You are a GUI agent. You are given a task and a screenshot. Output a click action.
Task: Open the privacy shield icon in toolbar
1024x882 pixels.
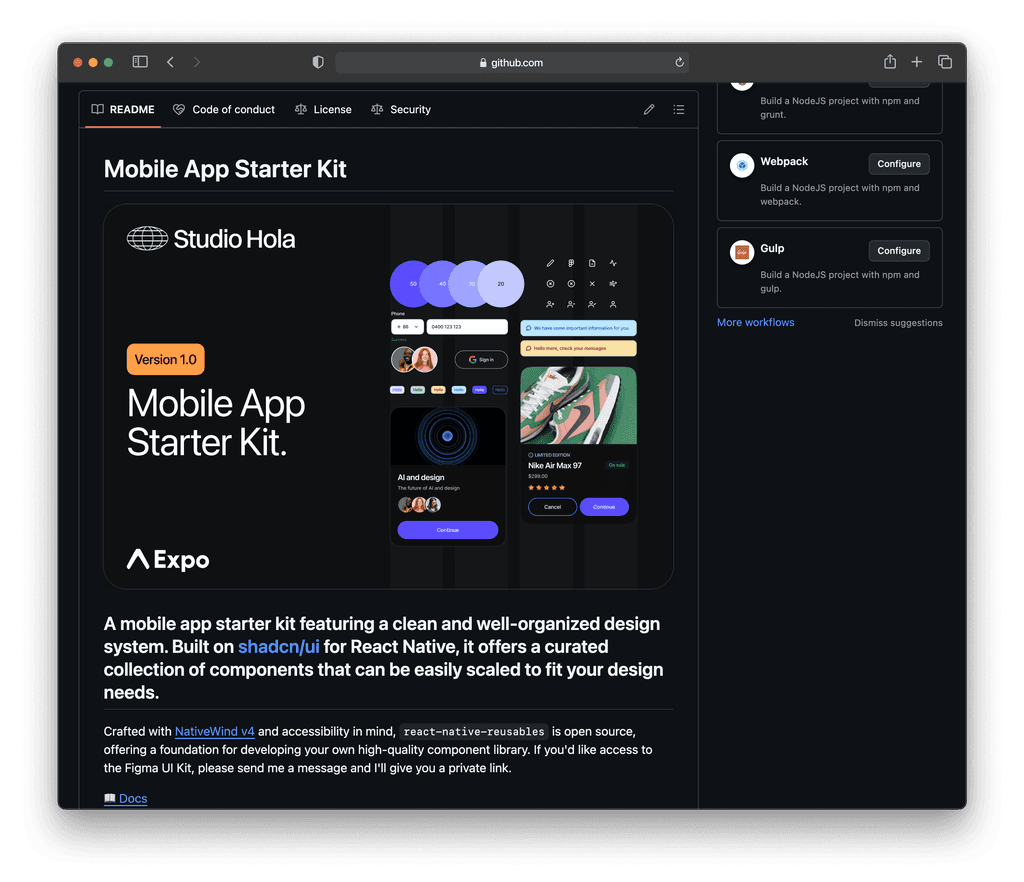pyautogui.click(x=318, y=62)
